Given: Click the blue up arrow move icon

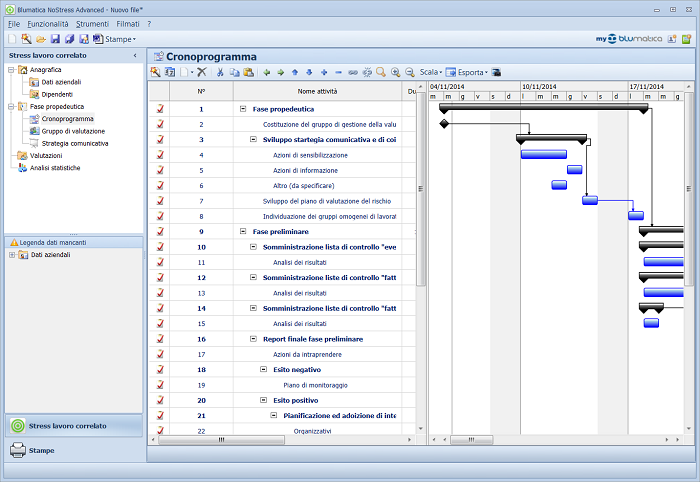Looking at the screenshot, I should 295,73.
